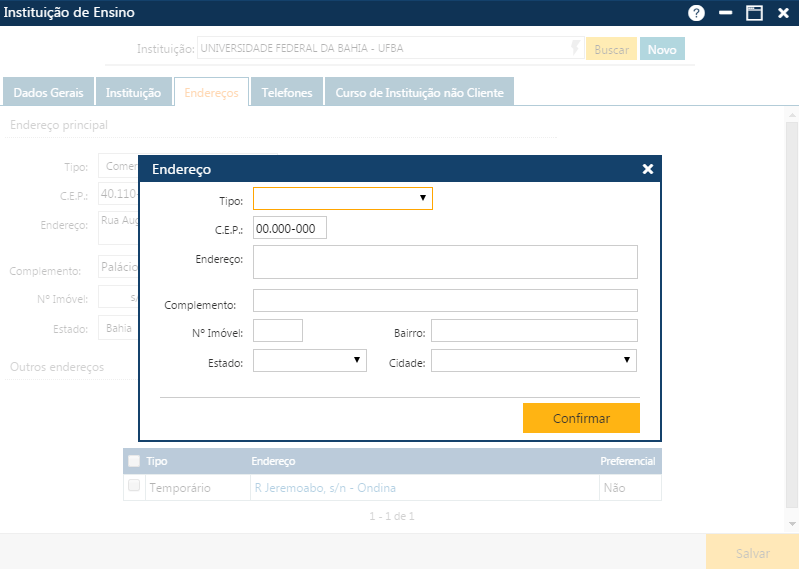Expand the Estado dropdown in dialog
The image size is (799, 569).
coord(310,360)
